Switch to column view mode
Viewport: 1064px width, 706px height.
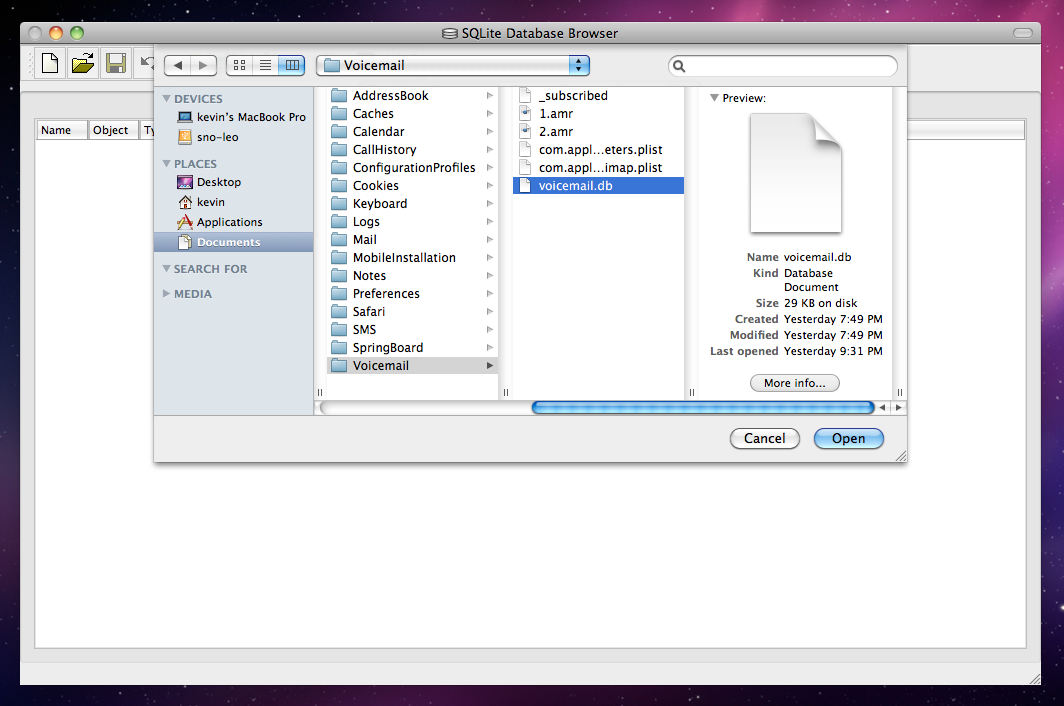(x=292, y=65)
